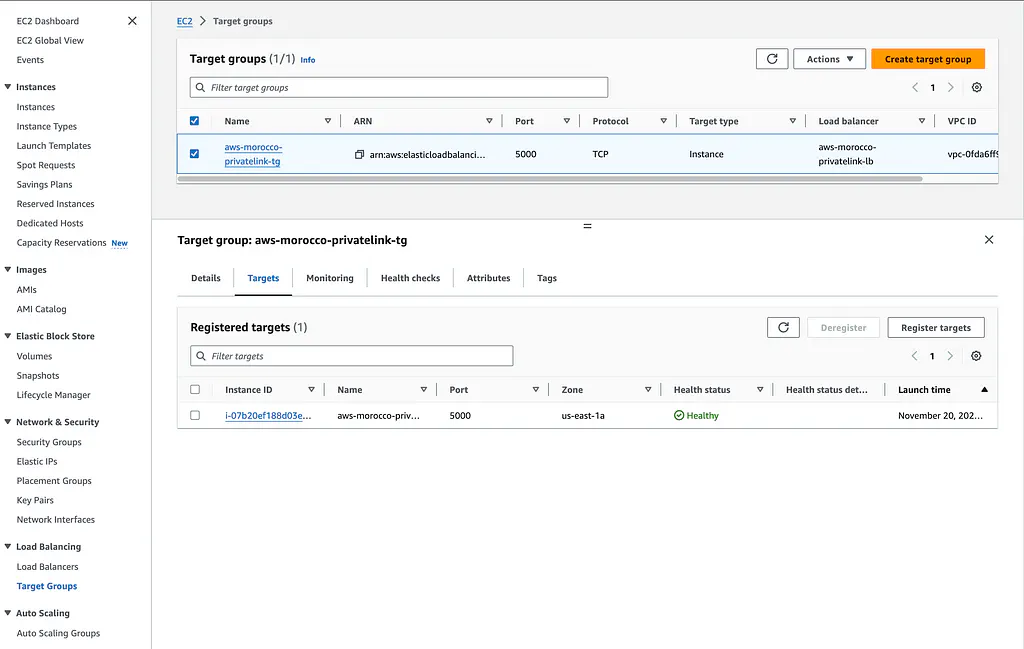The image size is (1024, 649).
Task: Go to EC2 breadcrumb link
Action: click(x=185, y=21)
